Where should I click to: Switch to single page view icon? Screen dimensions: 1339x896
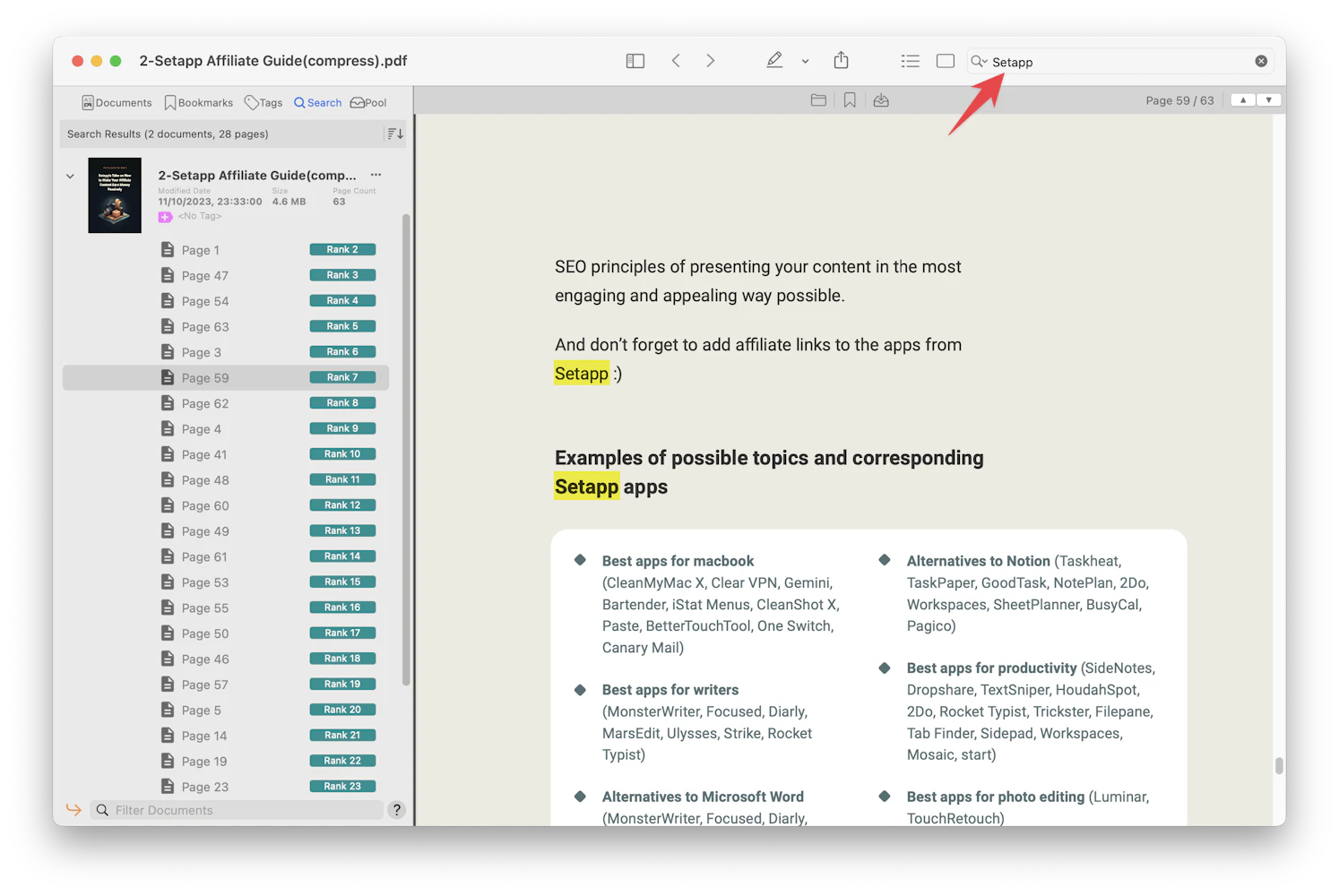point(945,60)
